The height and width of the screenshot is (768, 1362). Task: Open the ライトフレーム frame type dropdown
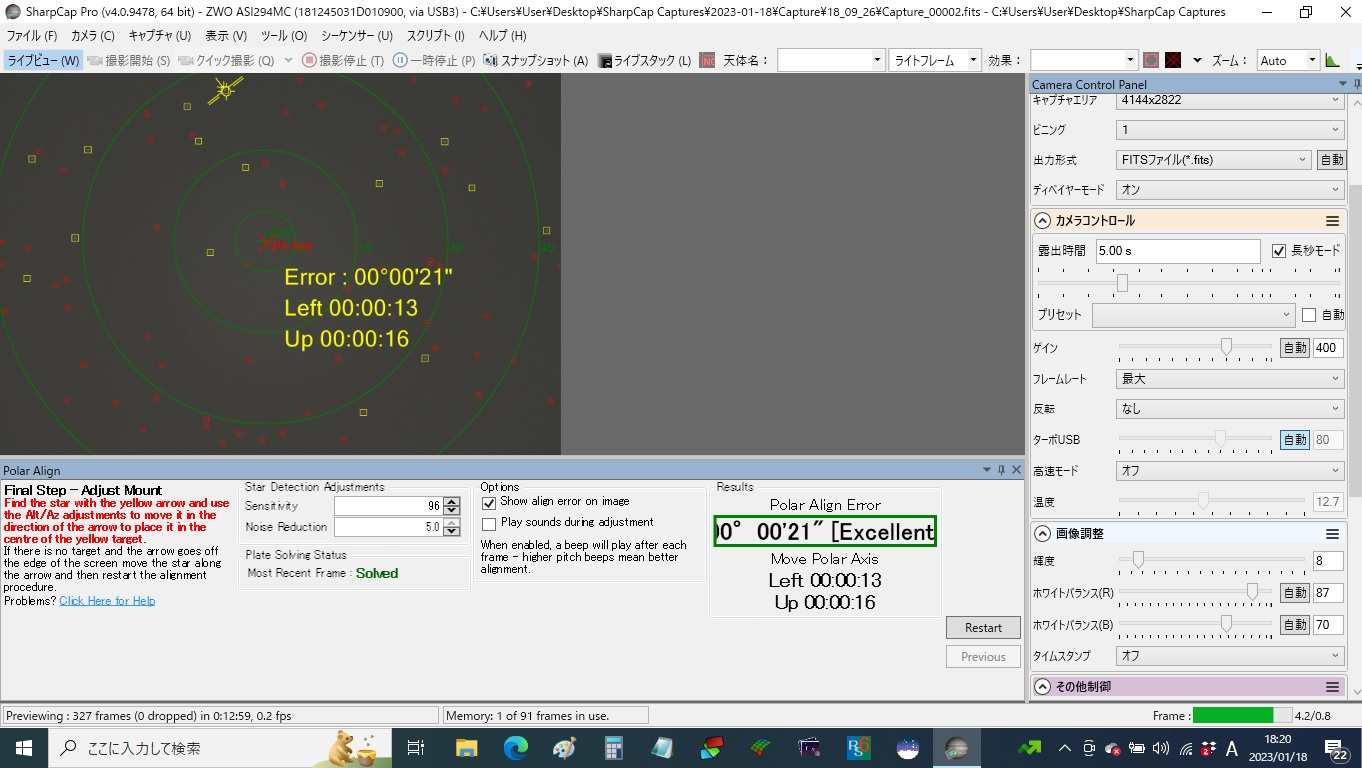935,60
